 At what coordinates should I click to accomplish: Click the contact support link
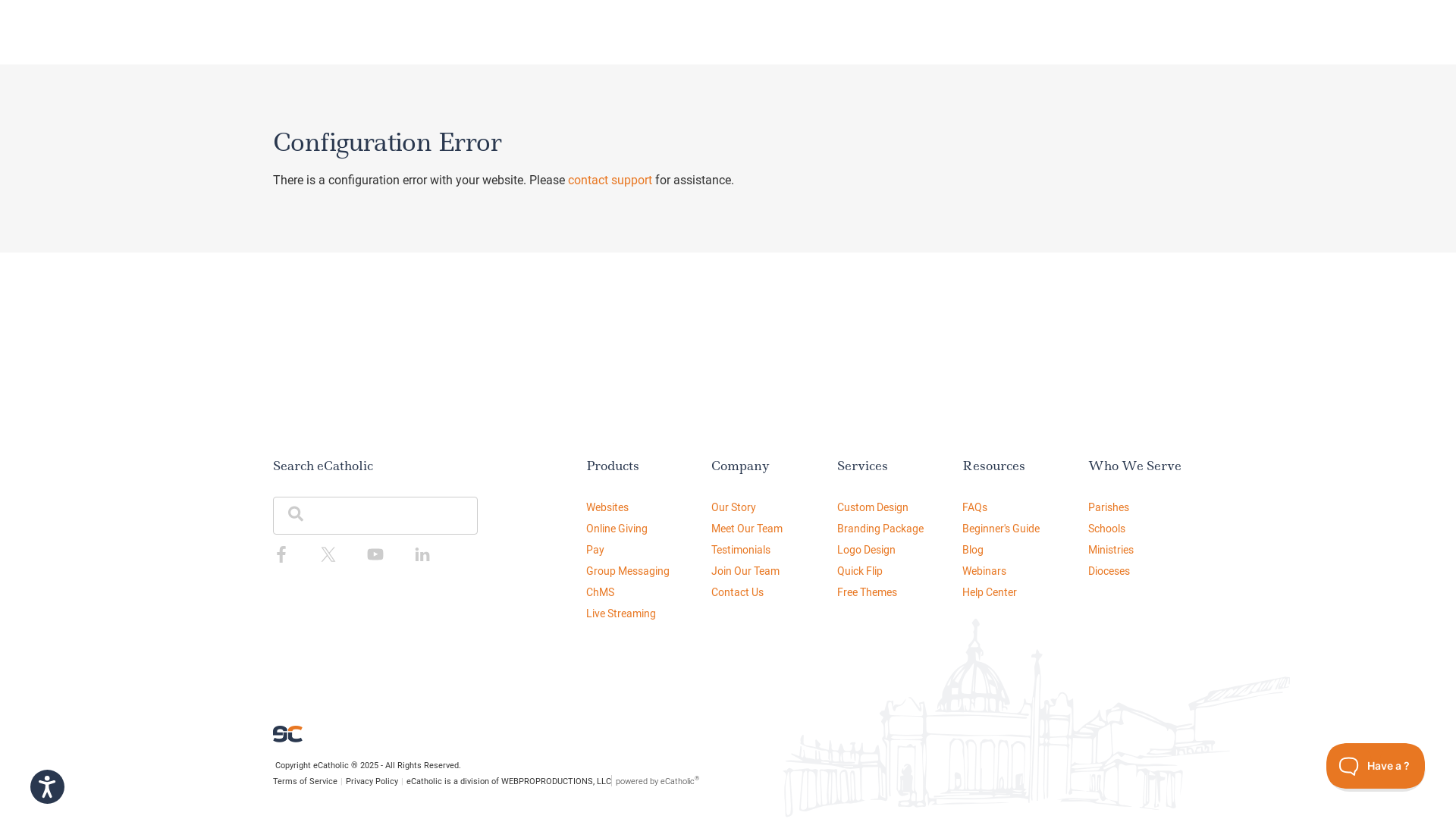(x=610, y=180)
